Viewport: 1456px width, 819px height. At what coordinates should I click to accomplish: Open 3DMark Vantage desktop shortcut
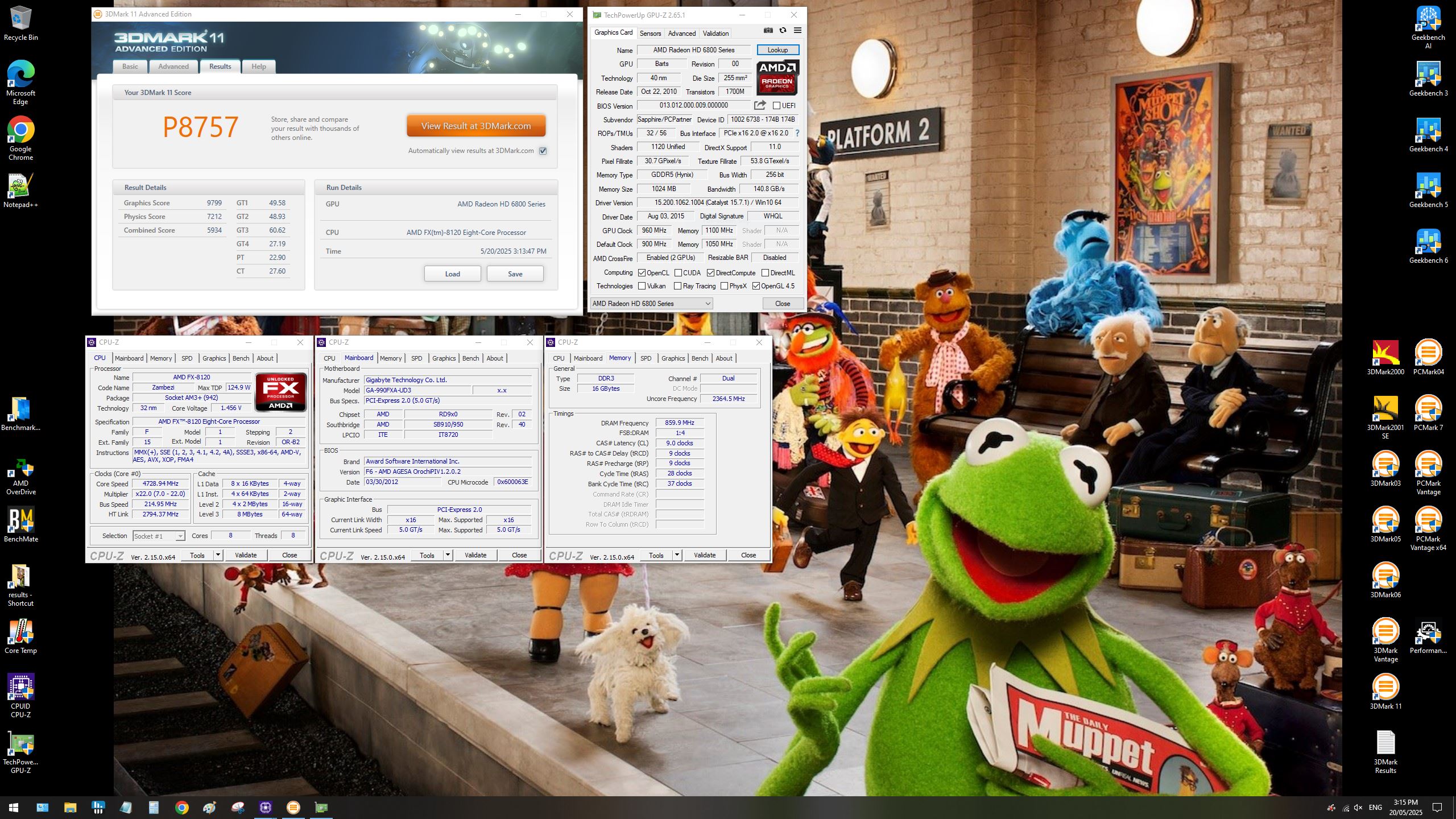1385,640
